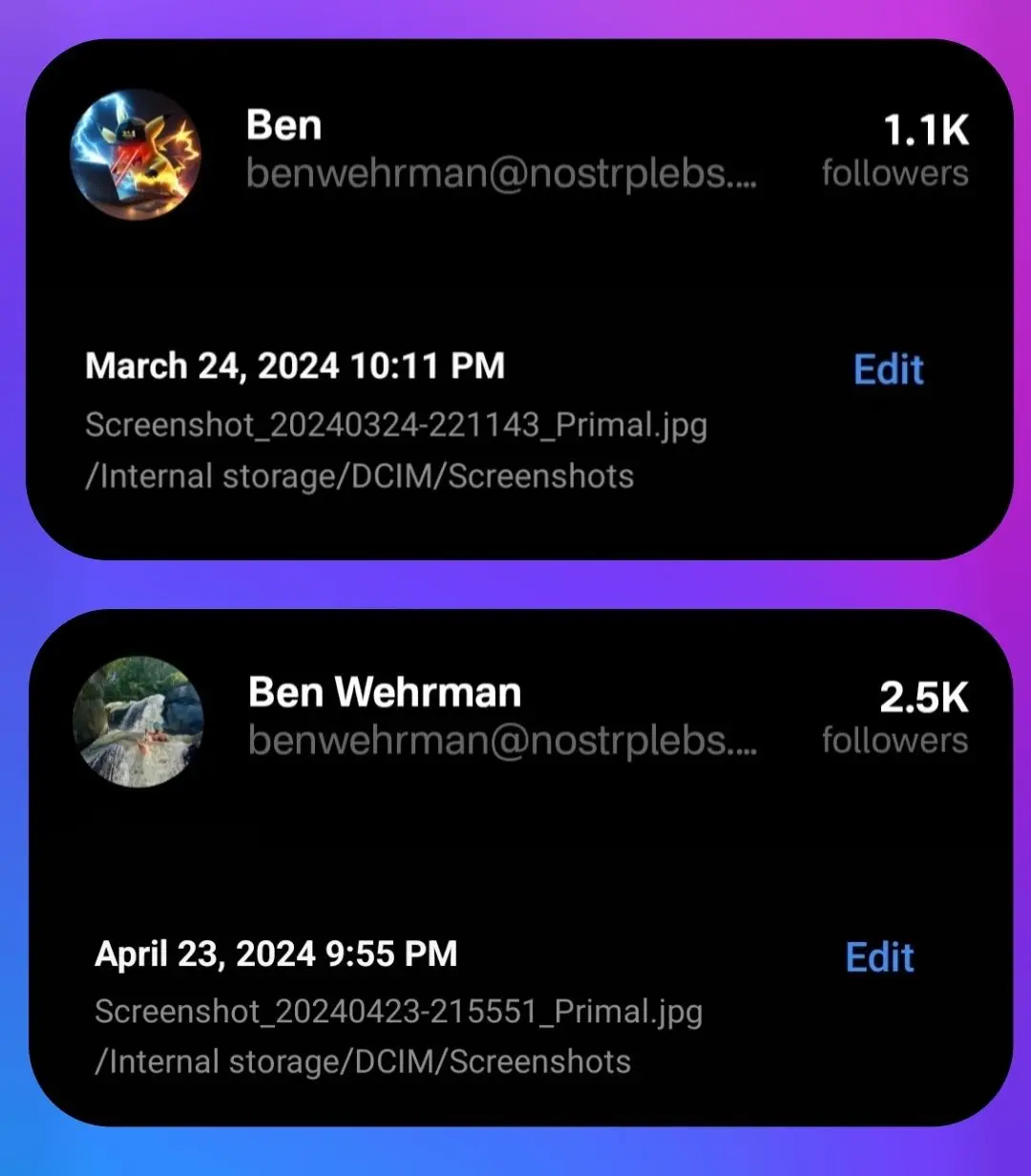
Task: Select the March 24, 2024 10:11 PM date
Action: click(x=295, y=366)
